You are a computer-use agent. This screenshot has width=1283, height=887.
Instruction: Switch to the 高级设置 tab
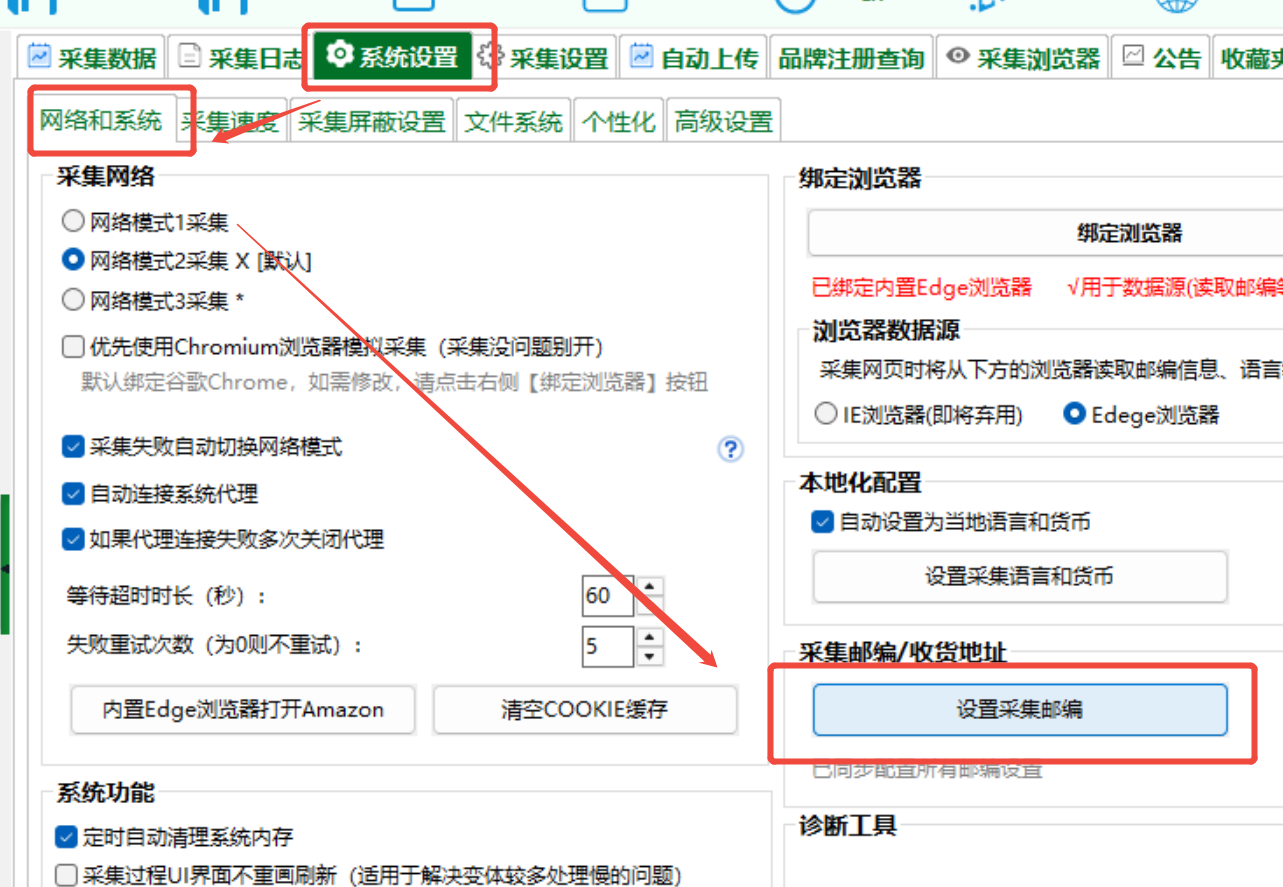click(x=723, y=123)
